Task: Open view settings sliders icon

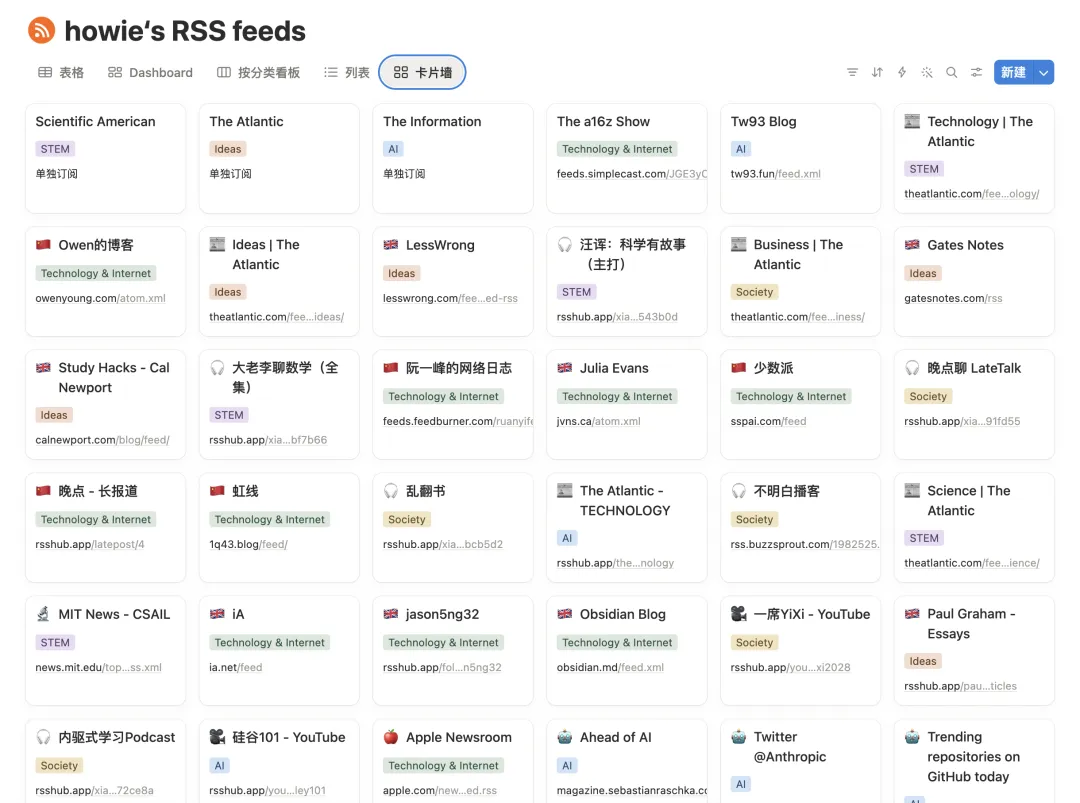Action: tap(976, 72)
